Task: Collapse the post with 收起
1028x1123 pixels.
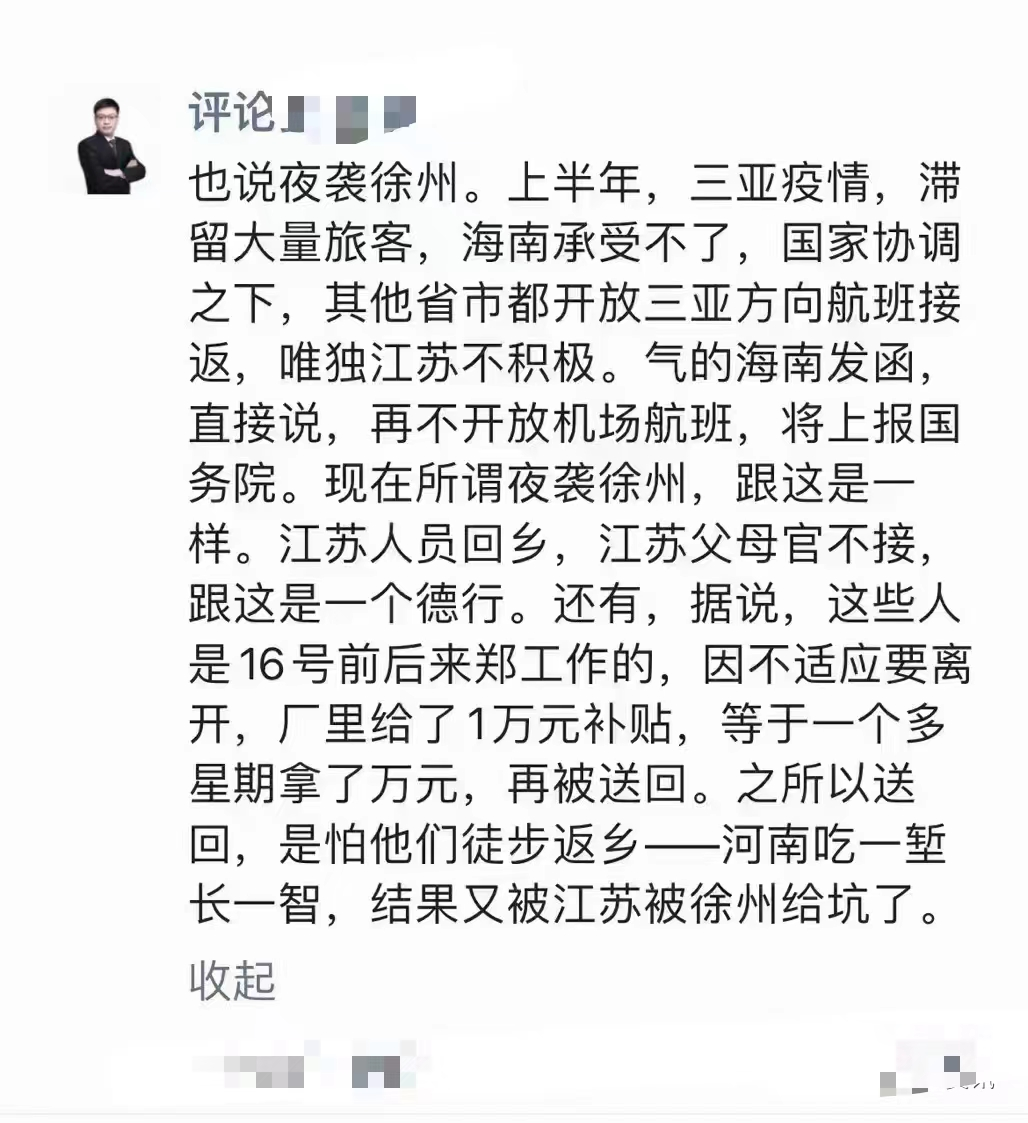Action: [x=232, y=980]
